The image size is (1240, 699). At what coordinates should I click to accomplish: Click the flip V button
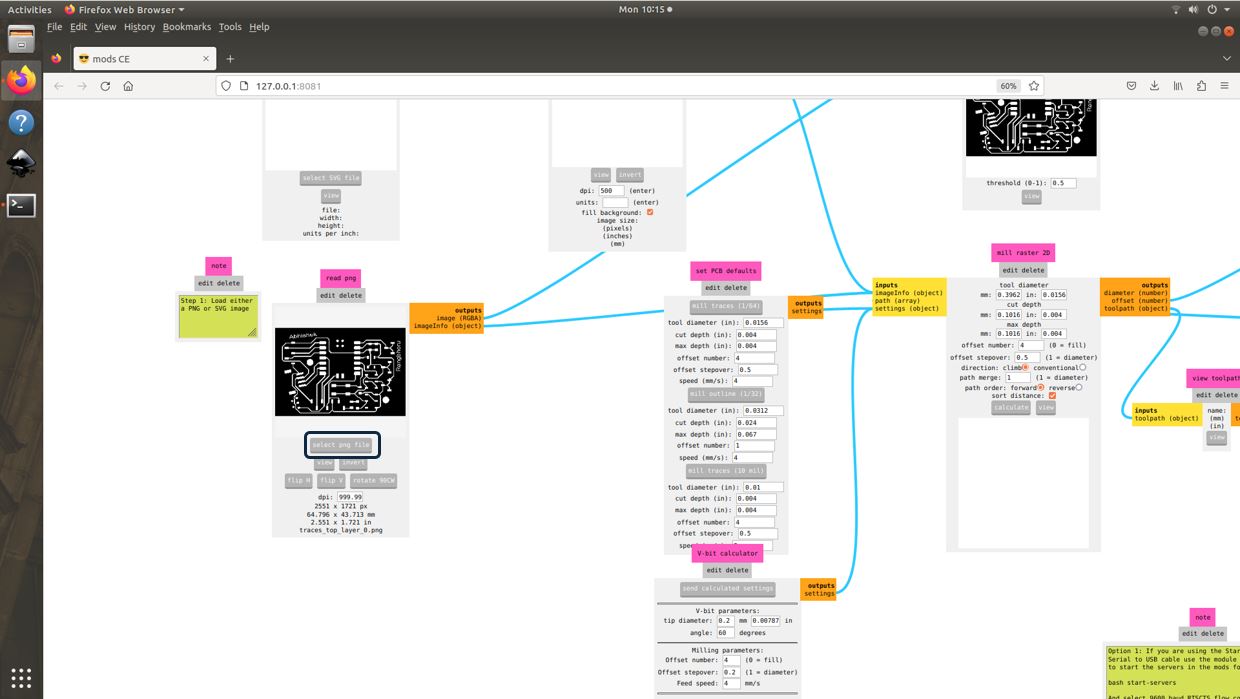click(x=331, y=481)
